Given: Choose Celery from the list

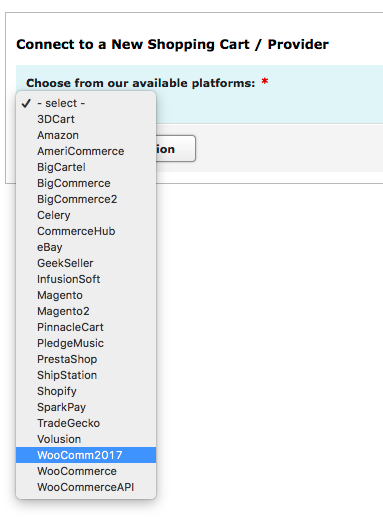Looking at the screenshot, I should 86,215.
